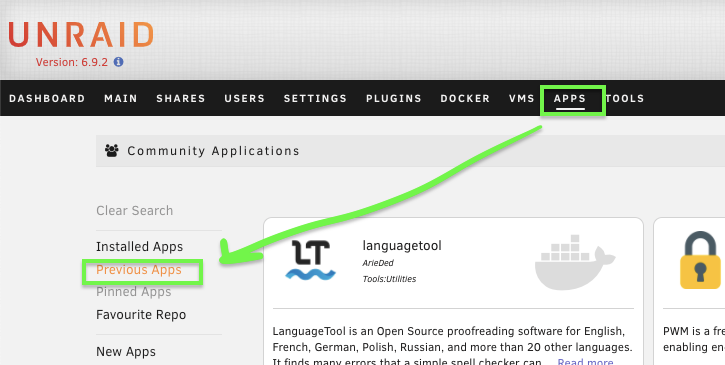The height and width of the screenshot is (365, 725).
Task: Browse New Apps
Action: [x=126, y=352]
